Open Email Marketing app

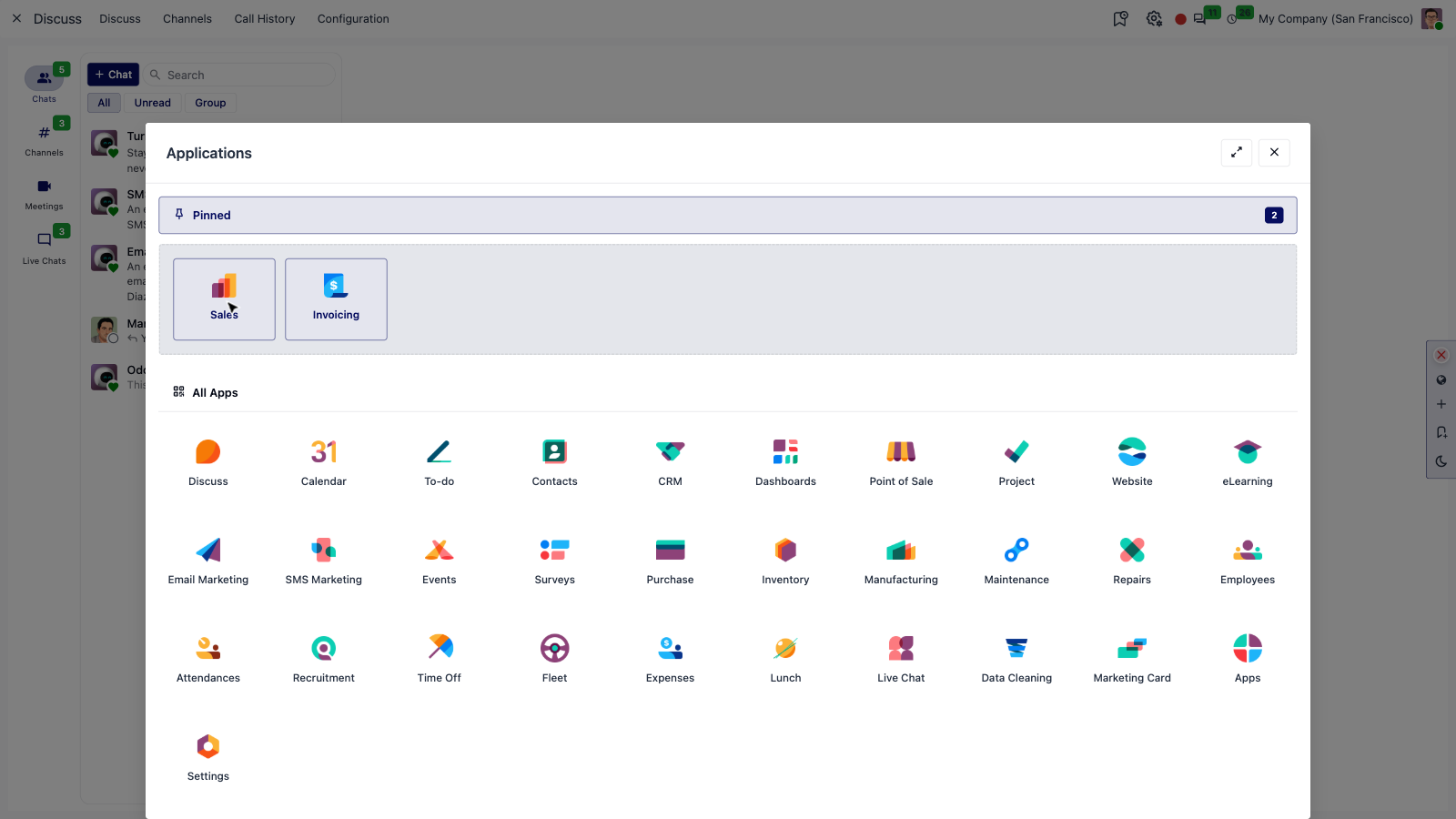[208, 561]
